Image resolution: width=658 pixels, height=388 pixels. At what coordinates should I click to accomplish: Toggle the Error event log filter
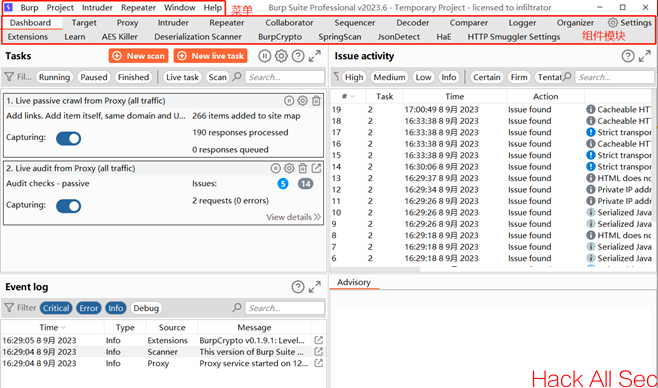click(x=89, y=308)
